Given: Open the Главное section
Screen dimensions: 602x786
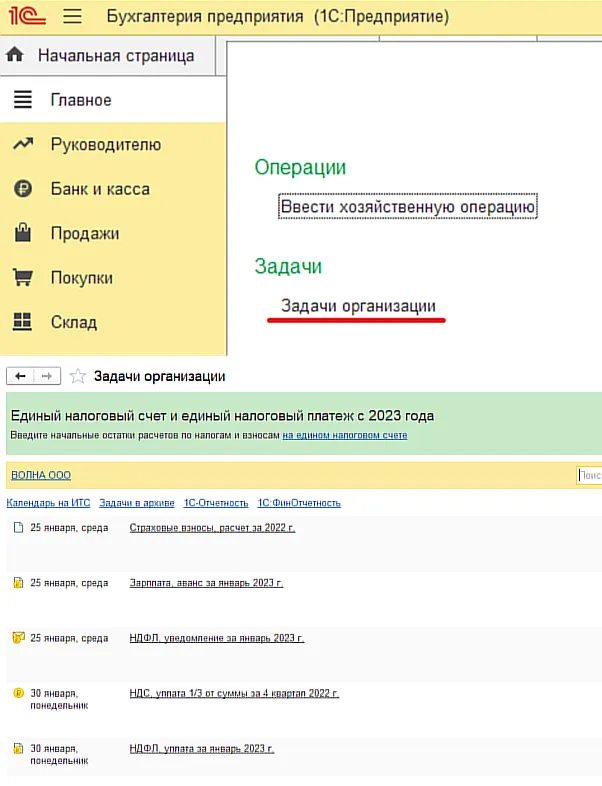Looking at the screenshot, I should click(x=81, y=100).
